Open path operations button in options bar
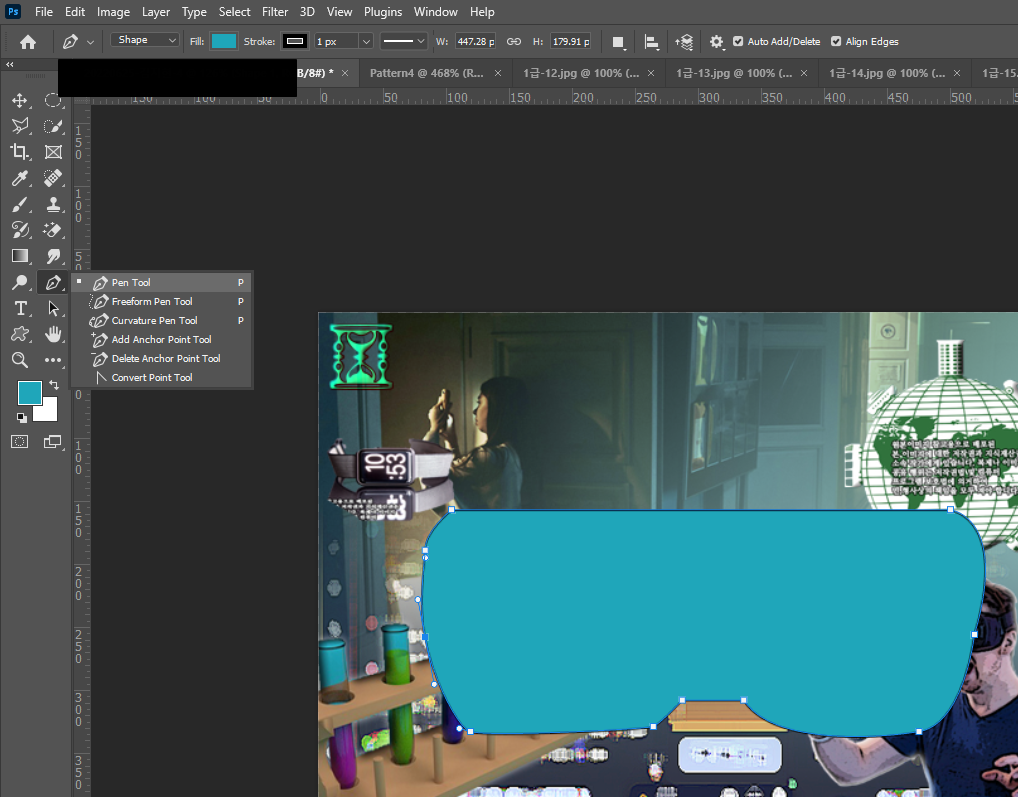Image resolution: width=1018 pixels, height=797 pixels. click(618, 42)
